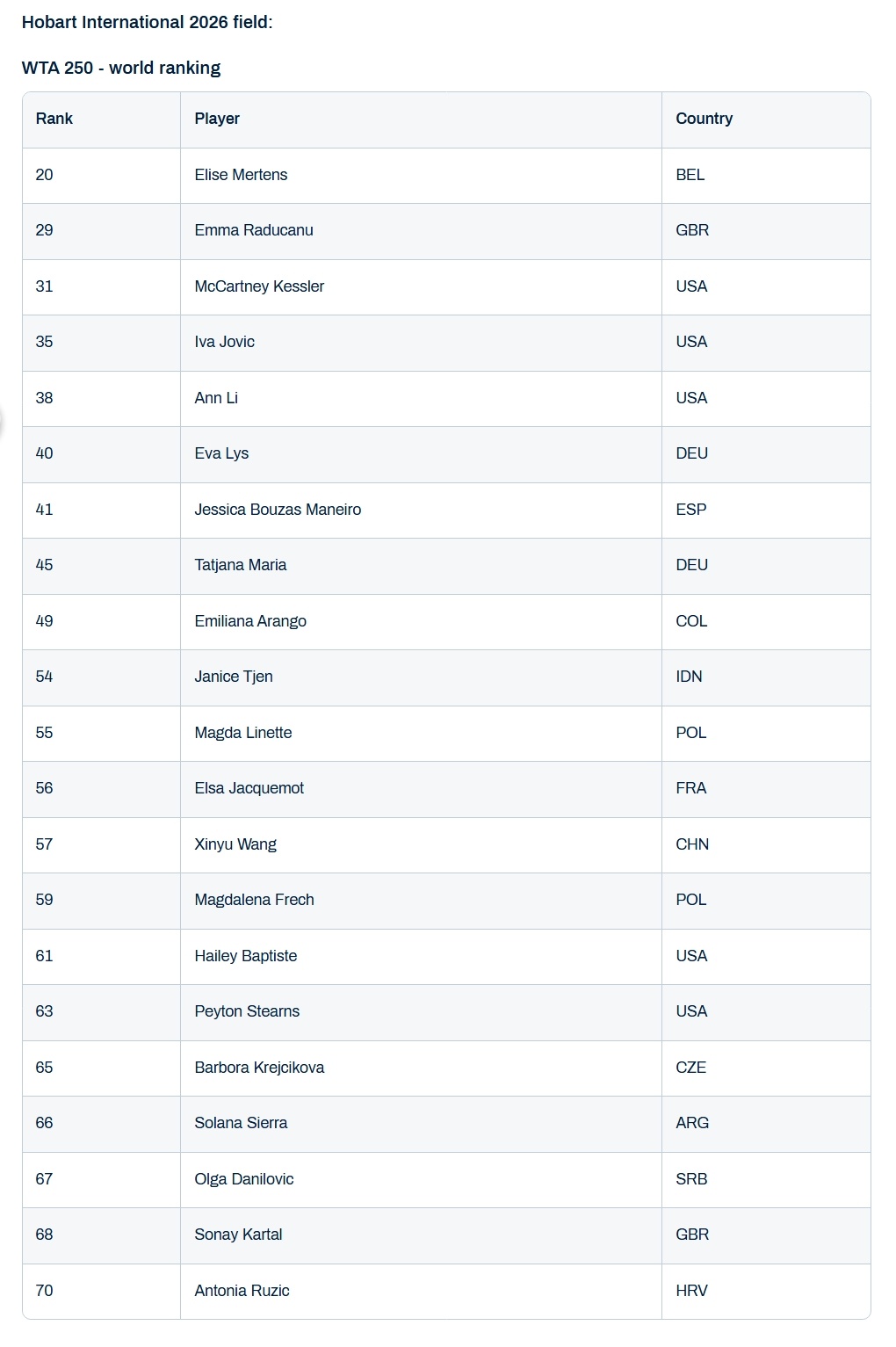
Task: Select Olga Danilovic's name
Action: pyautogui.click(x=244, y=1179)
